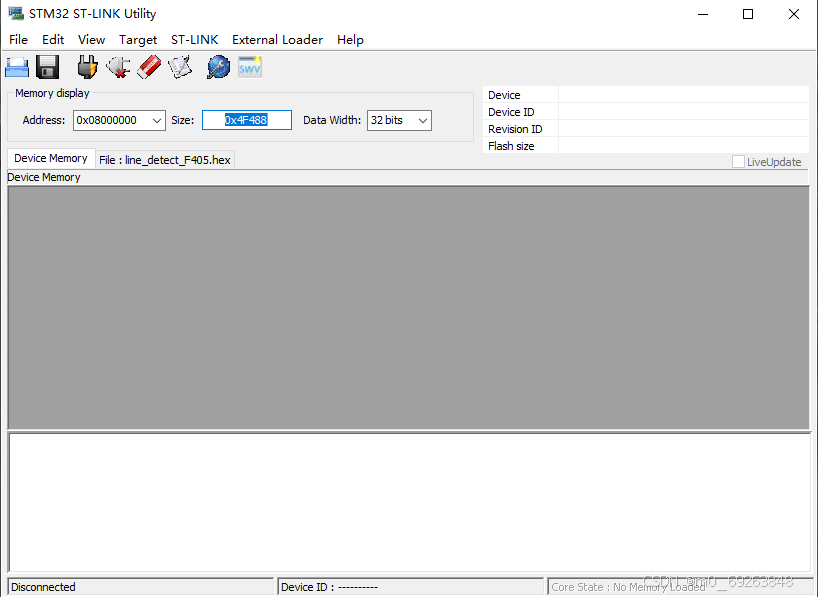Click the Device row in info table
Image resolution: width=818 pixels, height=597 pixels.
coord(646,95)
